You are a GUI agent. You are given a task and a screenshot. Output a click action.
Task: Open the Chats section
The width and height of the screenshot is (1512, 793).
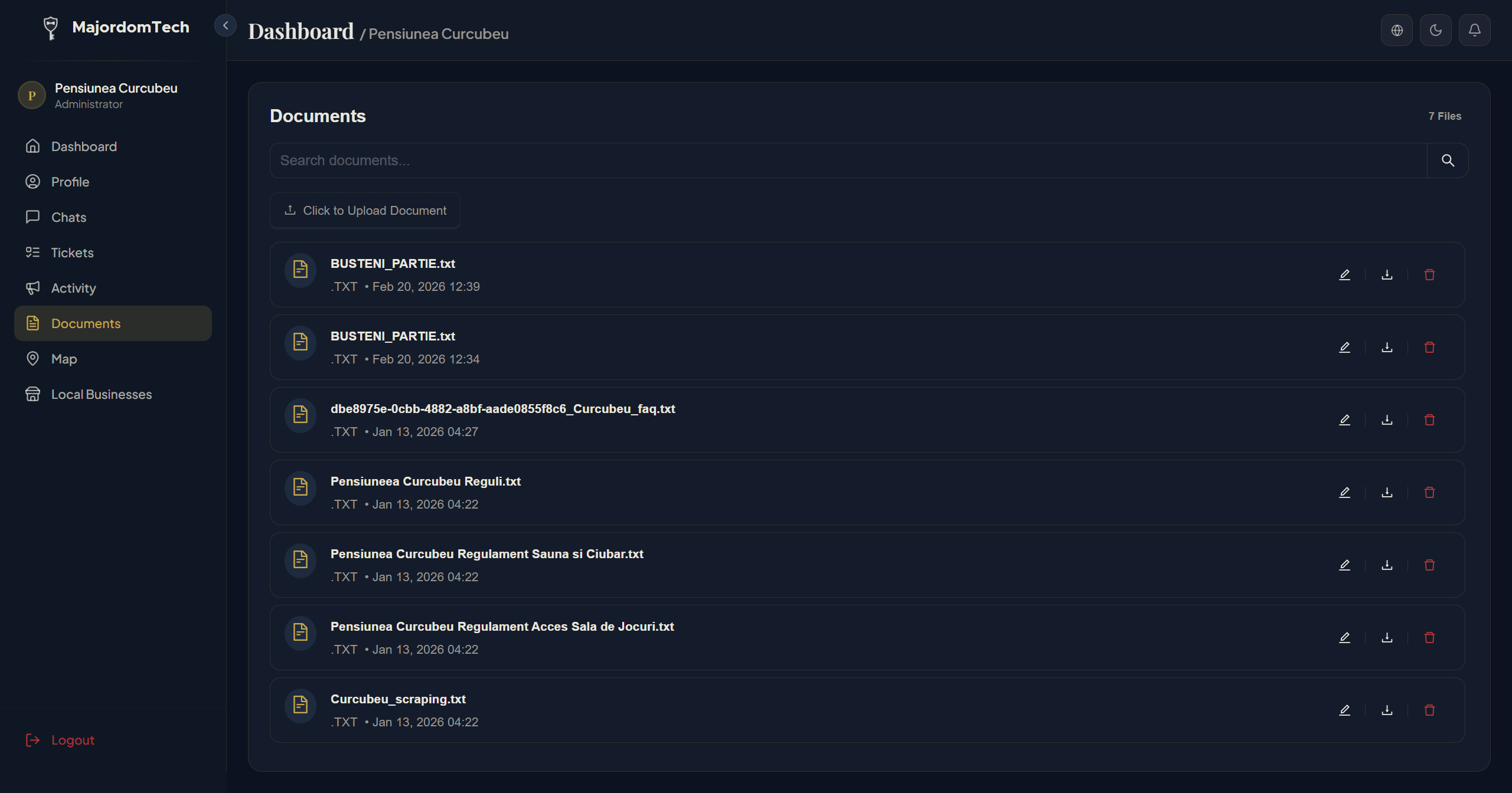pyautogui.click(x=68, y=217)
